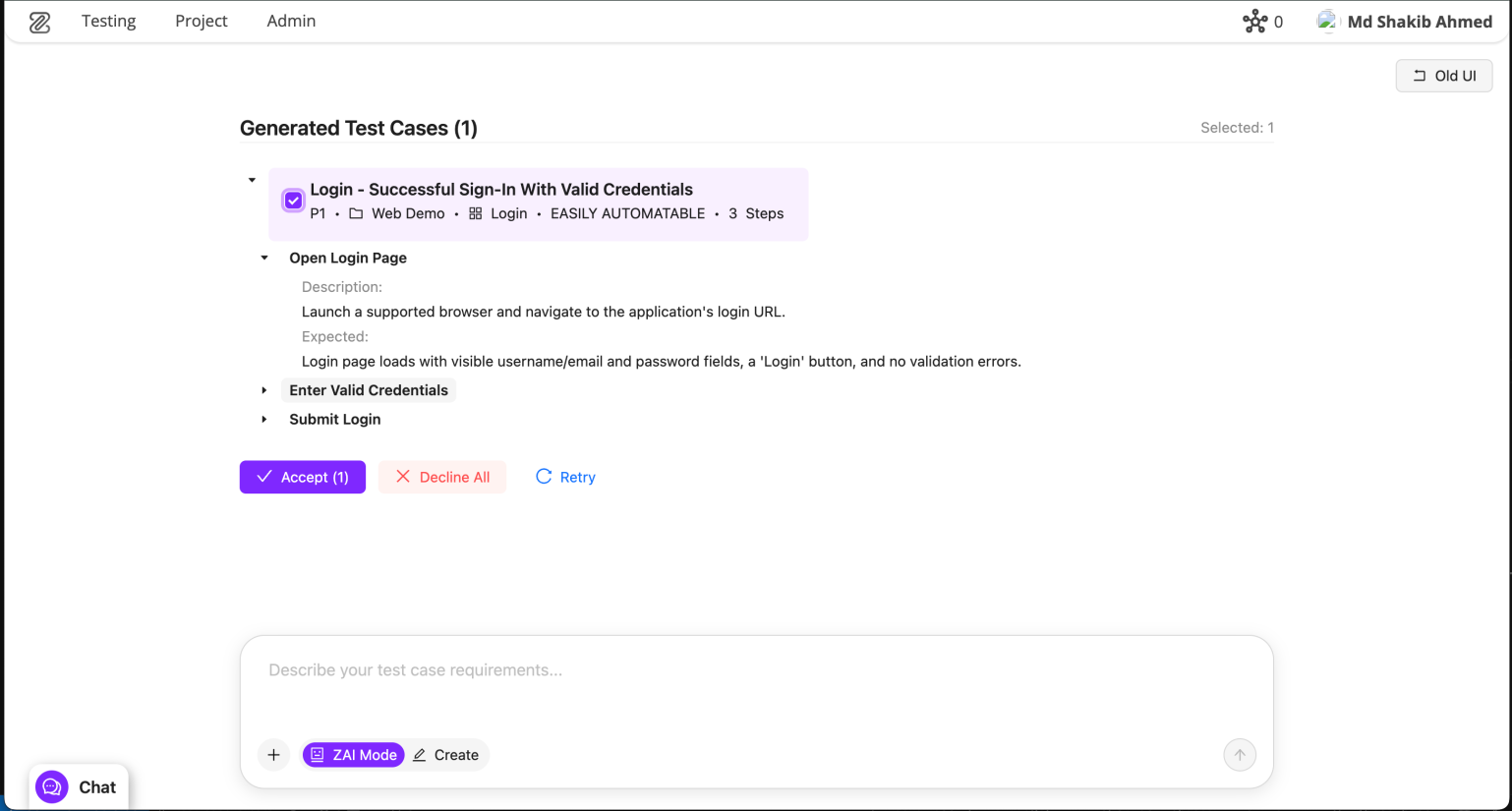
Task: Click the send arrow icon in prompt box
Action: pyautogui.click(x=1240, y=755)
